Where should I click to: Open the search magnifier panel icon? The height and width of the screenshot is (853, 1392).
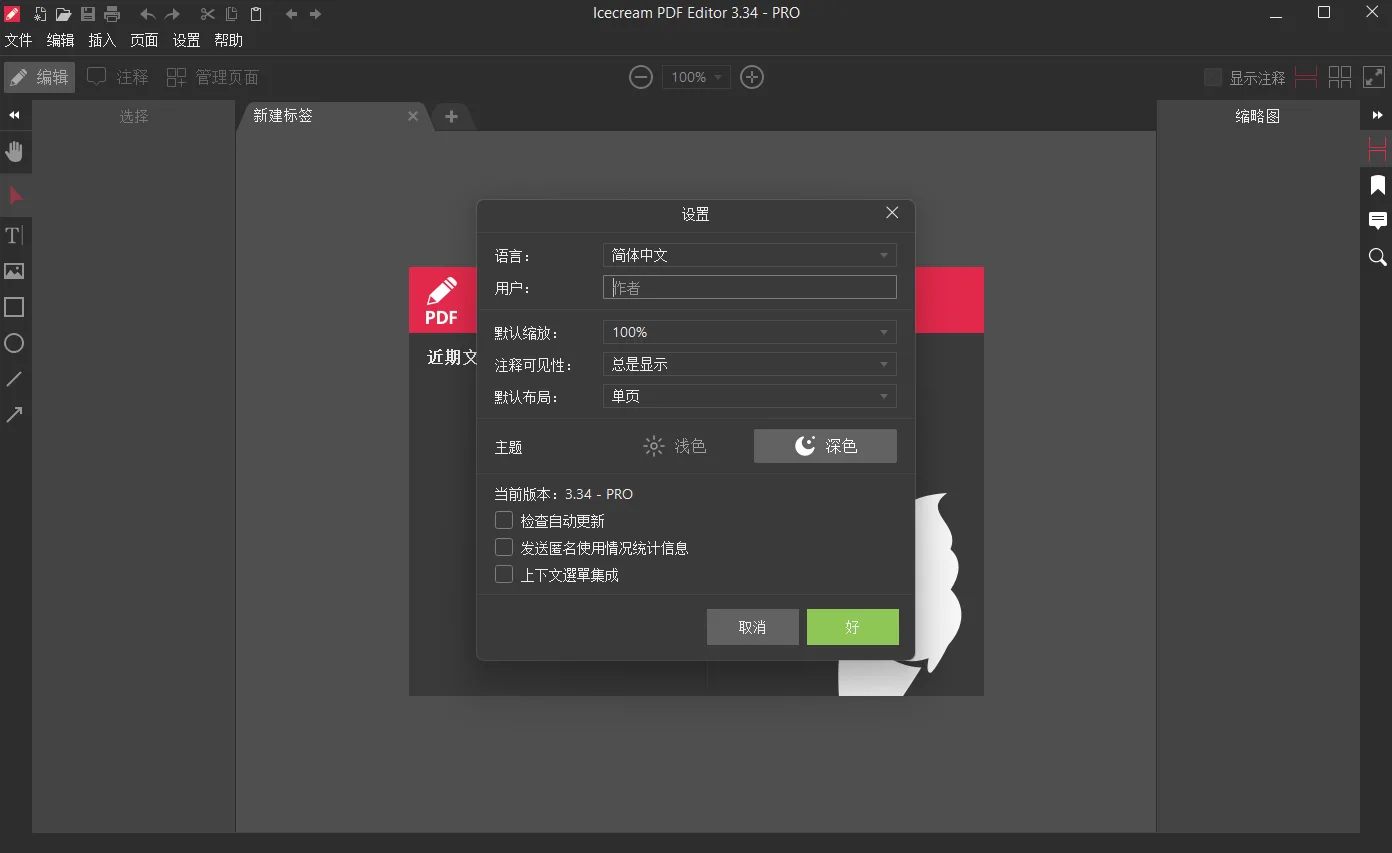1378,257
